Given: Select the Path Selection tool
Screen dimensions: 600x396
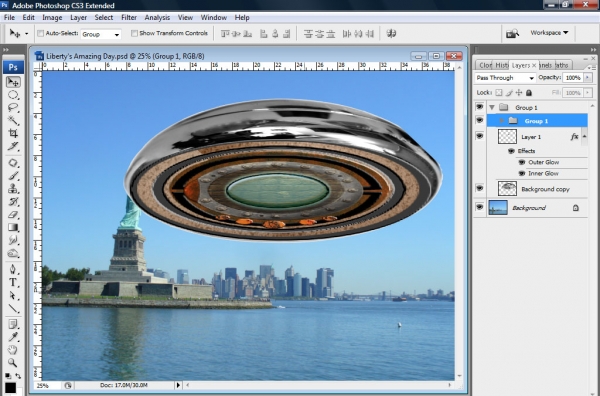Looking at the screenshot, I should tap(13, 295).
